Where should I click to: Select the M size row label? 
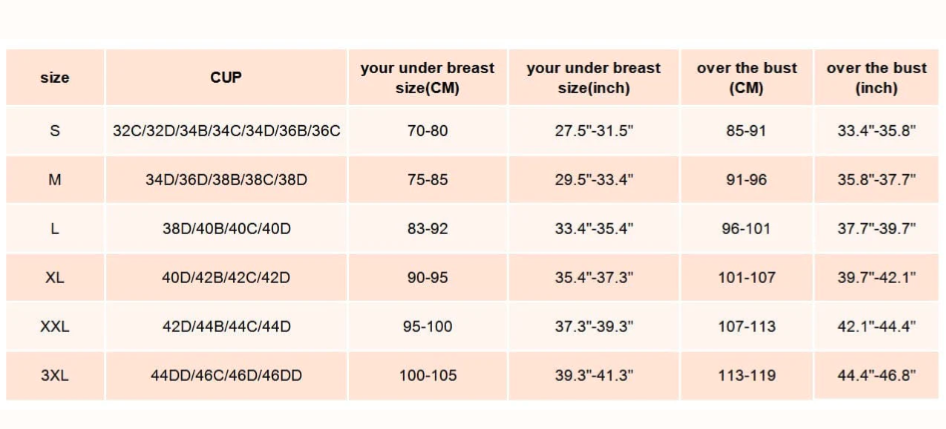55,180
